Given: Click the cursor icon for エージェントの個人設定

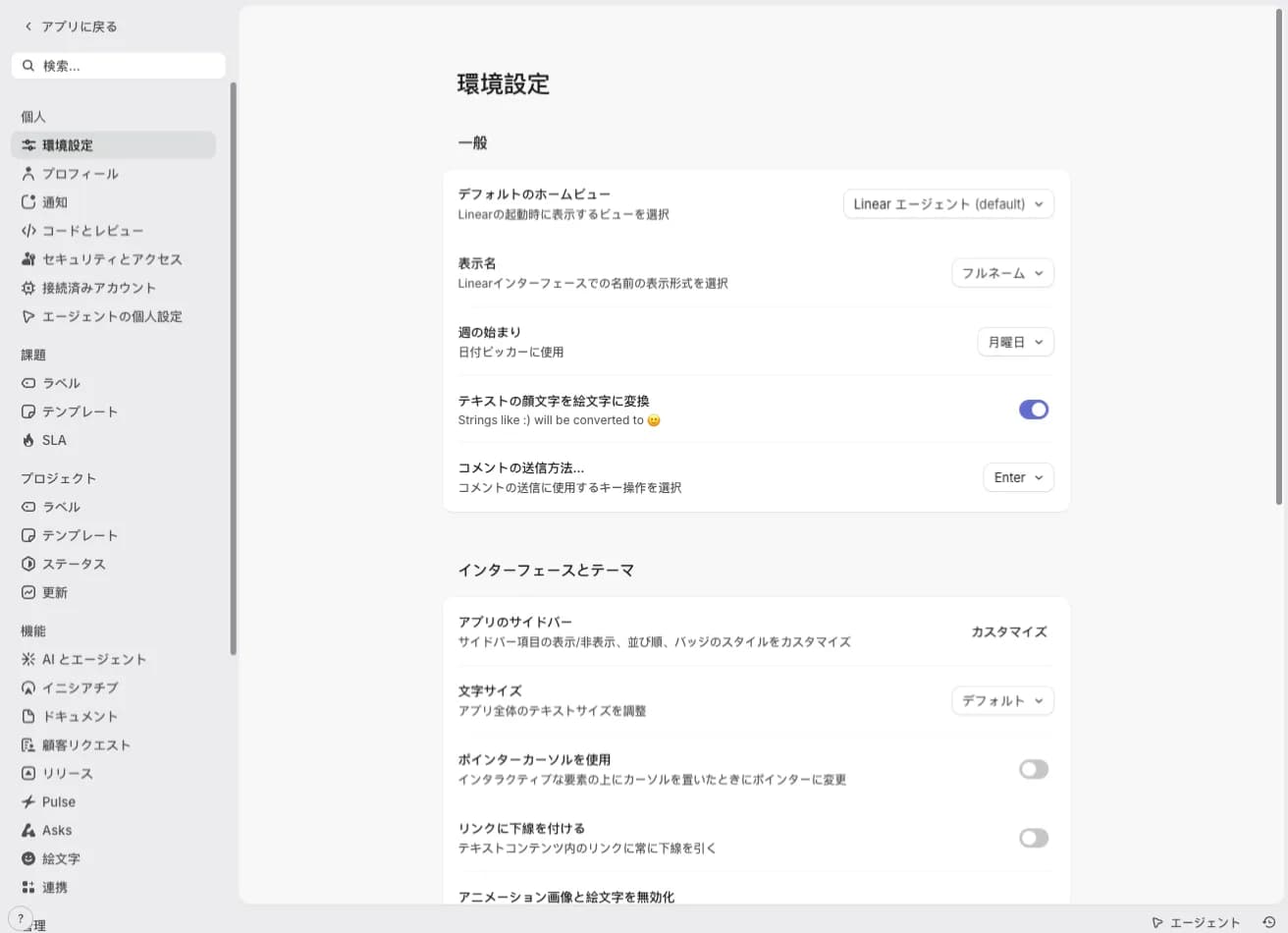Looking at the screenshot, I should point(28,316).
